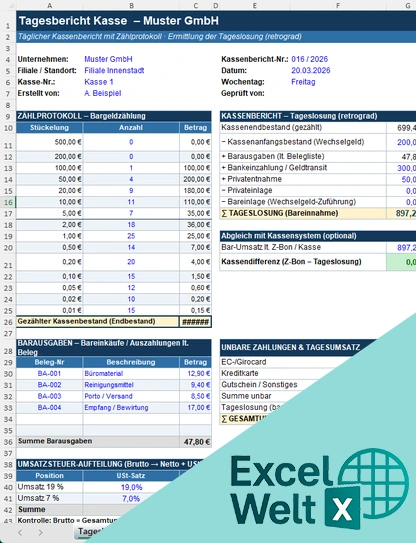Select the column B header
416x543 pixels.
[x=131, y=5]
